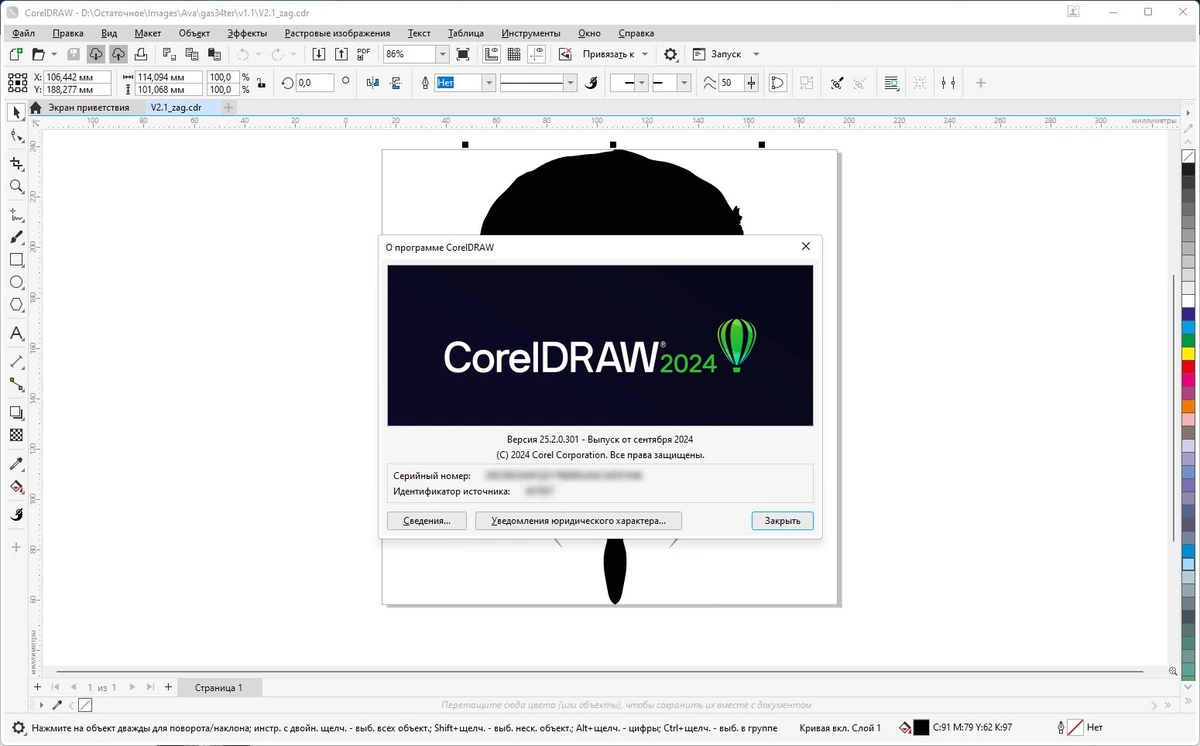This screenshot has height=746, width=1200.
Task: Toggle the lock ratio padlock icon
Action: 261,83
